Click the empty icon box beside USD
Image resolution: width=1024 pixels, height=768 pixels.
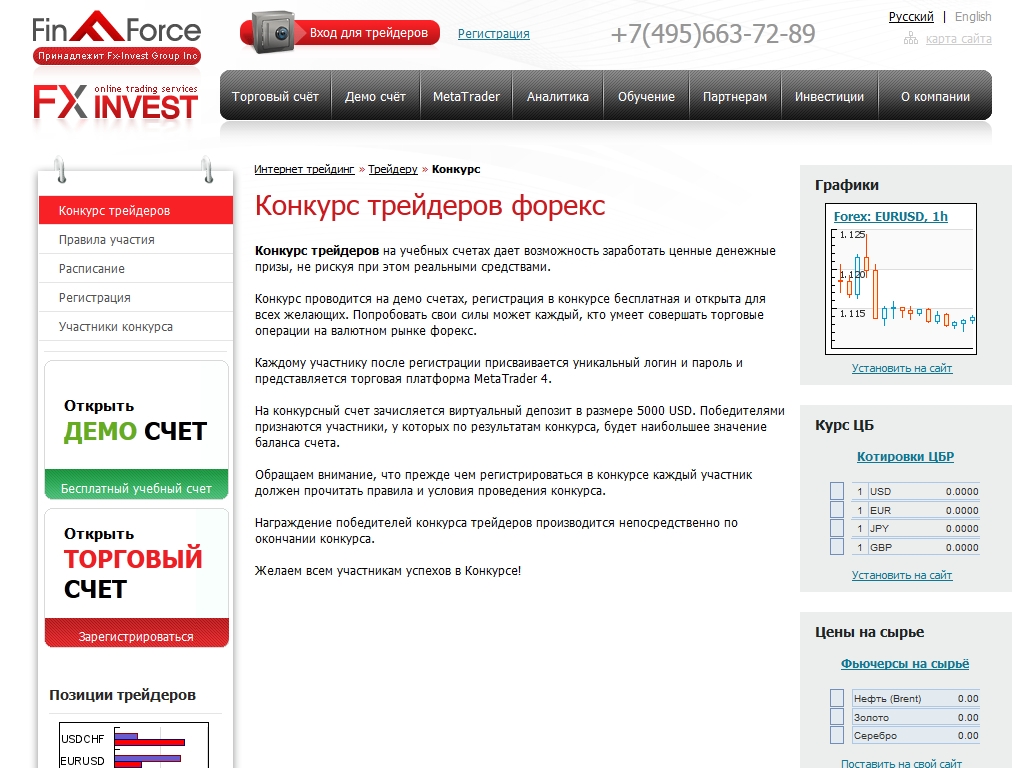click(x=837, y=491)
